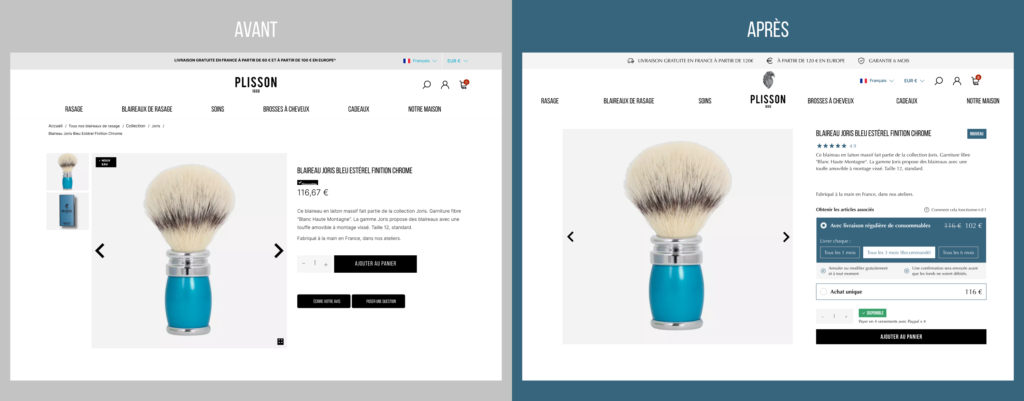
Task: Go to next product image in AVANT gallery
Action: pos(278,251)
